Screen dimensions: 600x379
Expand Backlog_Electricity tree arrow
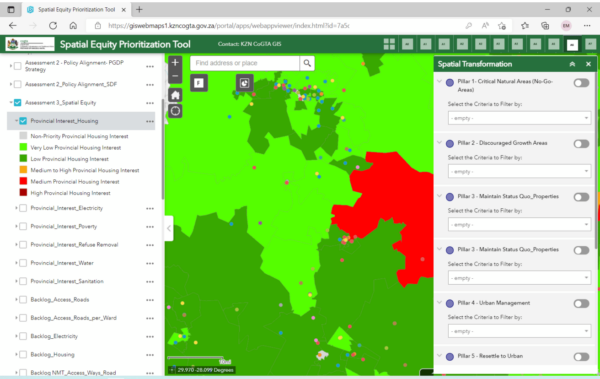[16, 336]
